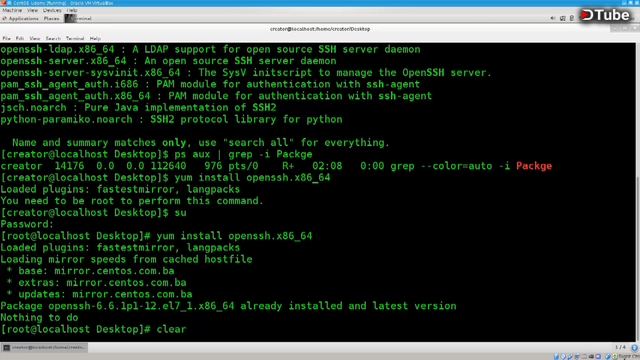Image resolution: width=640 pixels, height=360 pixels.
Task: Click the VirtualBox icon in the title bar
Action: 3,3
